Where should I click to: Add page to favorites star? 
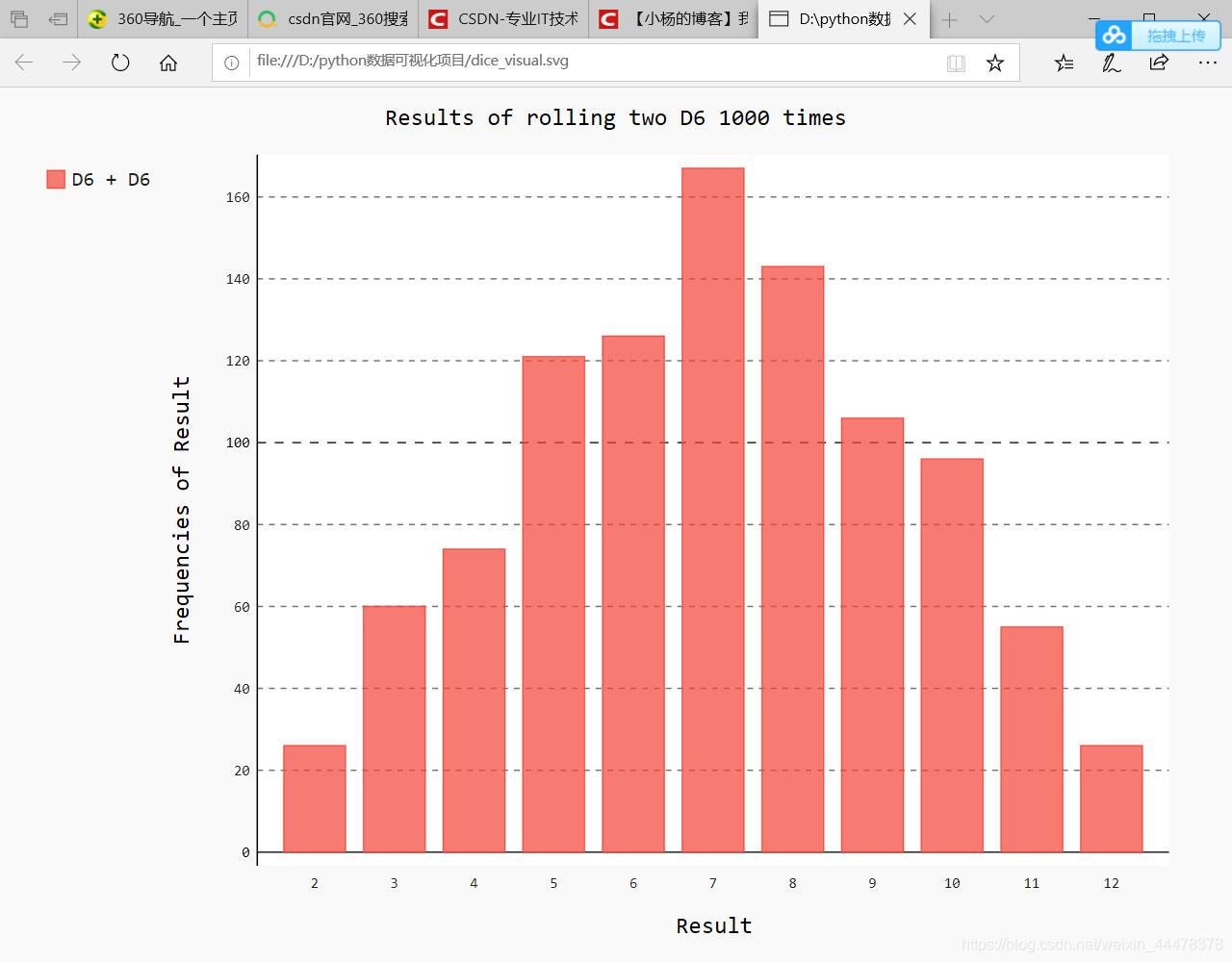click(995, 63)
